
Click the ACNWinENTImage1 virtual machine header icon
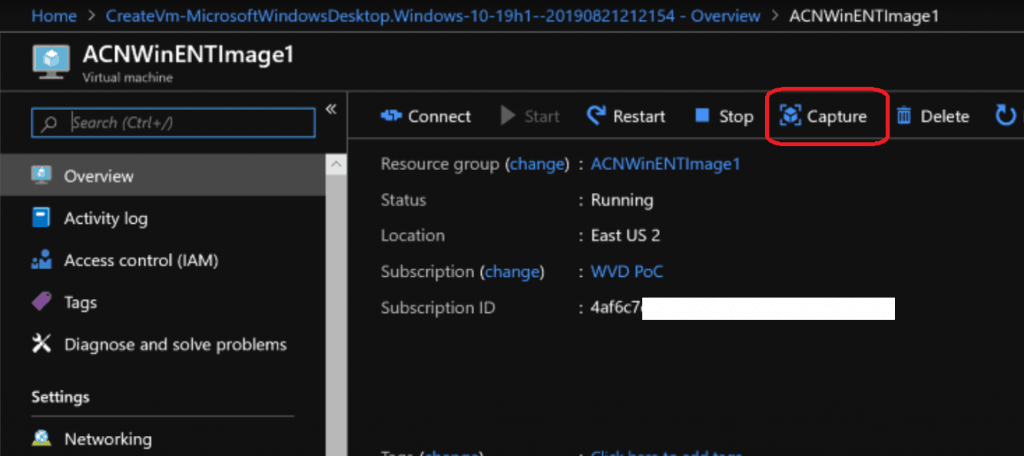[x=51, y=64]
